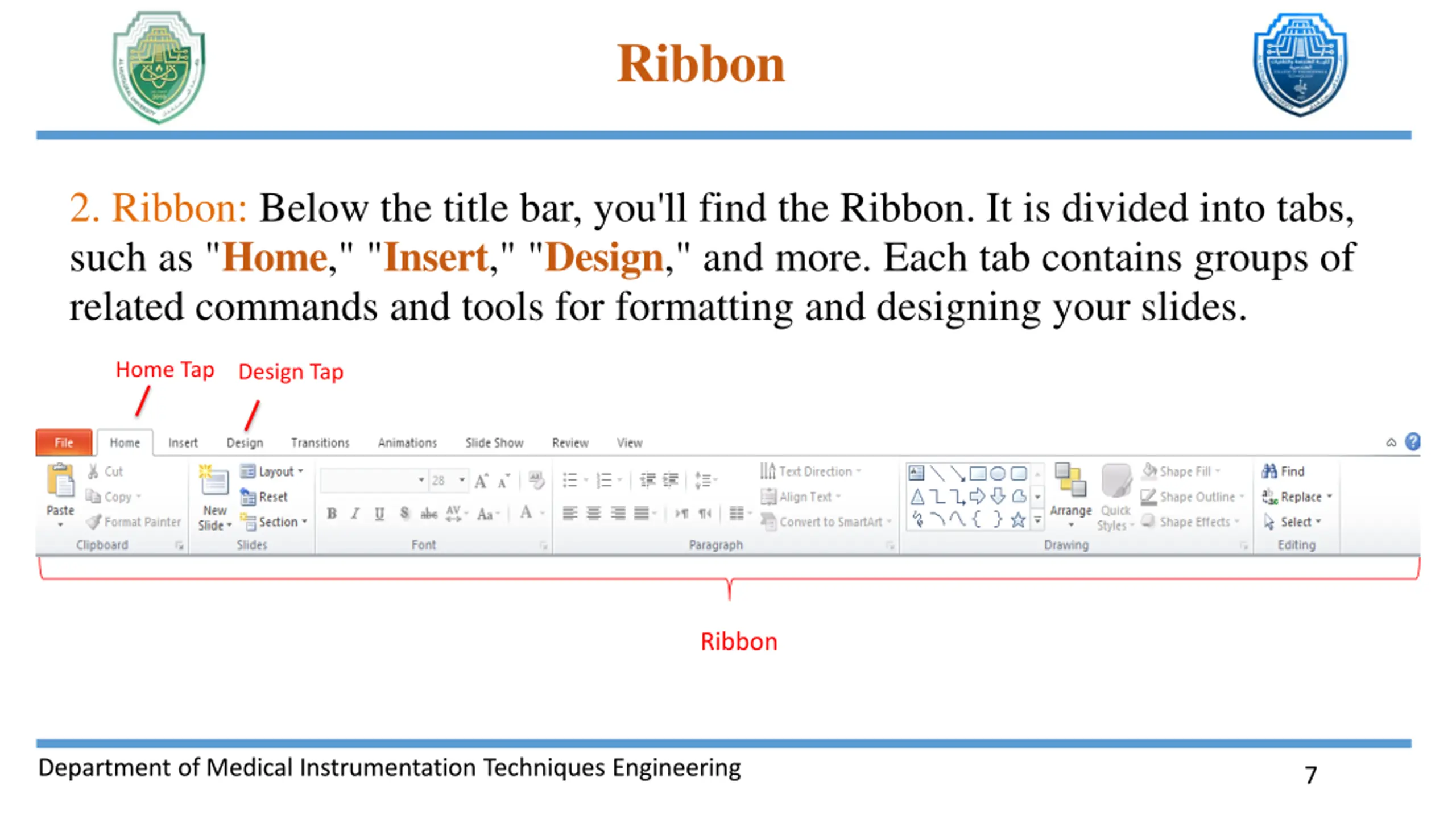Open the View tab

tap(630, 442)
